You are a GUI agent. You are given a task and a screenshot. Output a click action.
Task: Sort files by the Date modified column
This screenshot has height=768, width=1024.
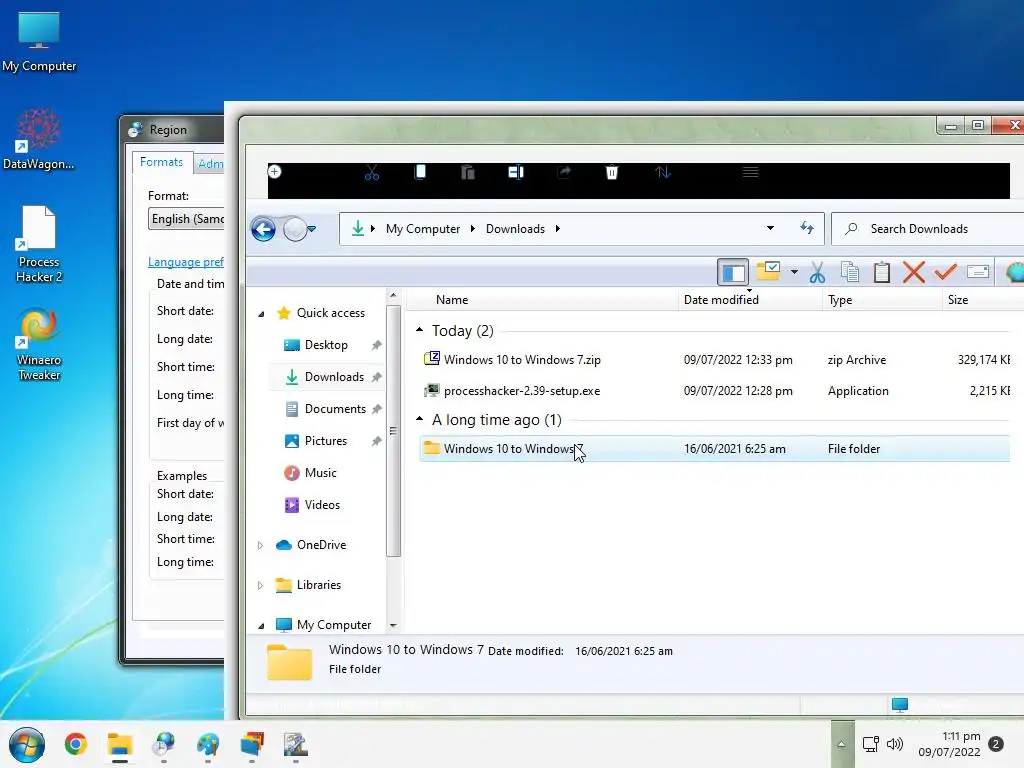coord(721,300)
